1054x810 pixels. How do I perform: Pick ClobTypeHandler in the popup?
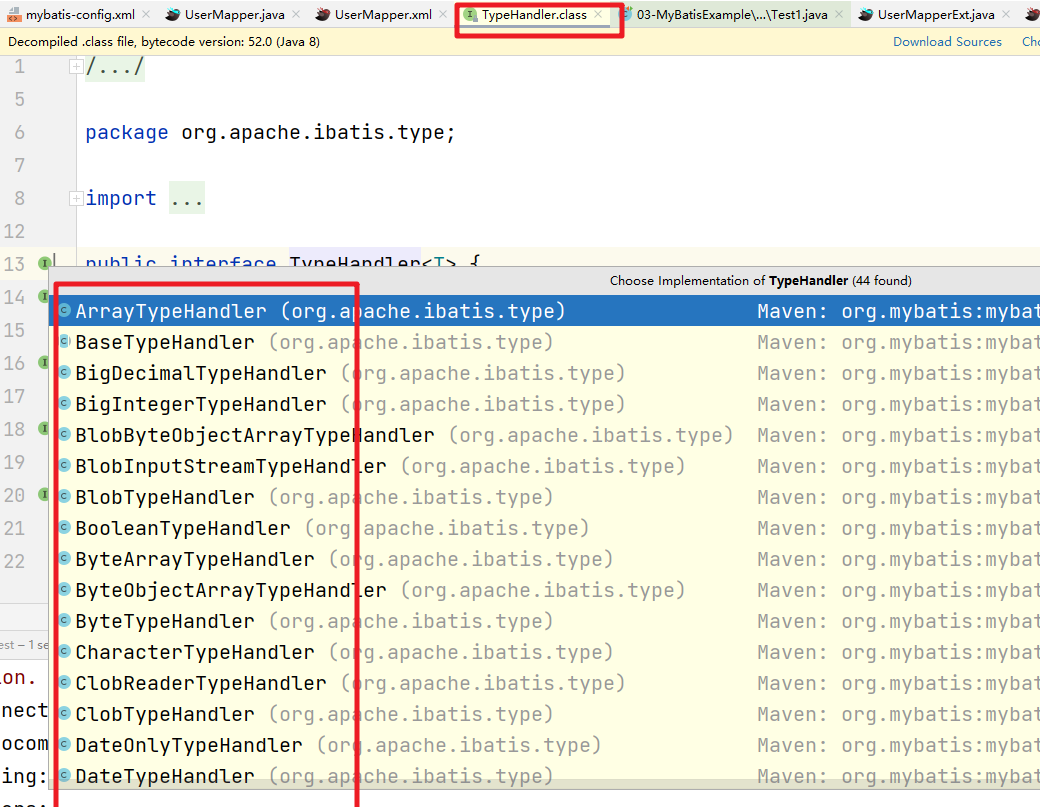point(544,714)
